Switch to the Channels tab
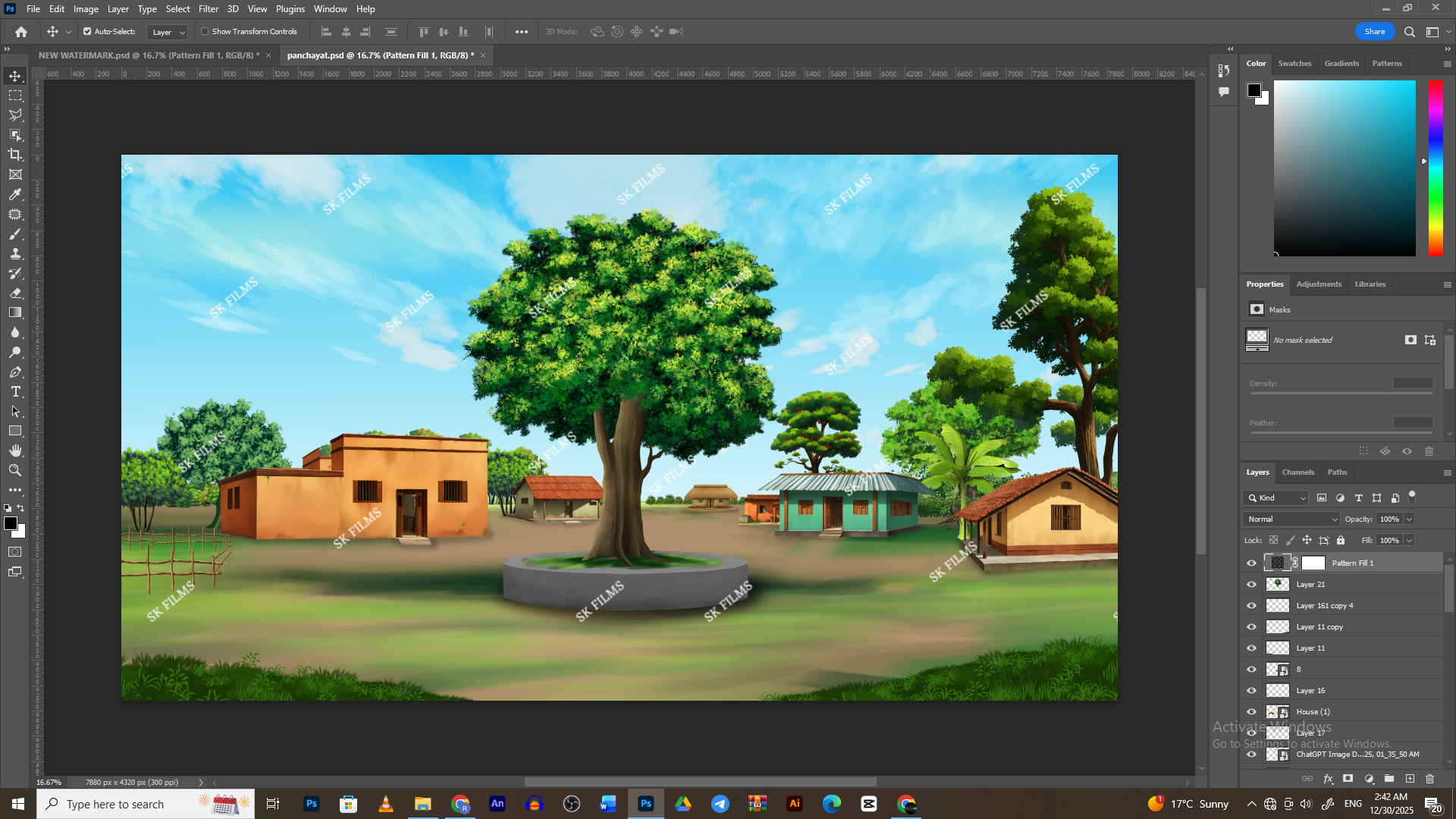Viewport: 1456px width, 819px height. 1298,472
